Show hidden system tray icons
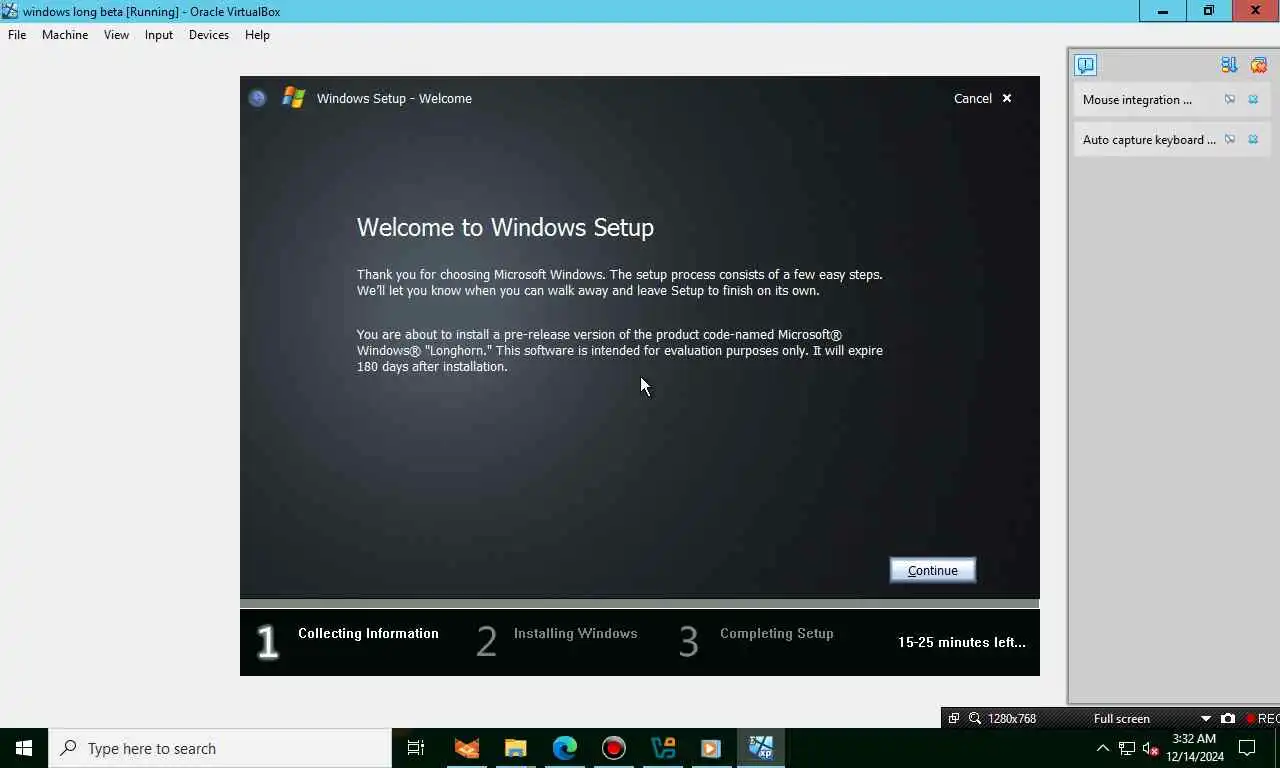 [x=1103, y=748]
